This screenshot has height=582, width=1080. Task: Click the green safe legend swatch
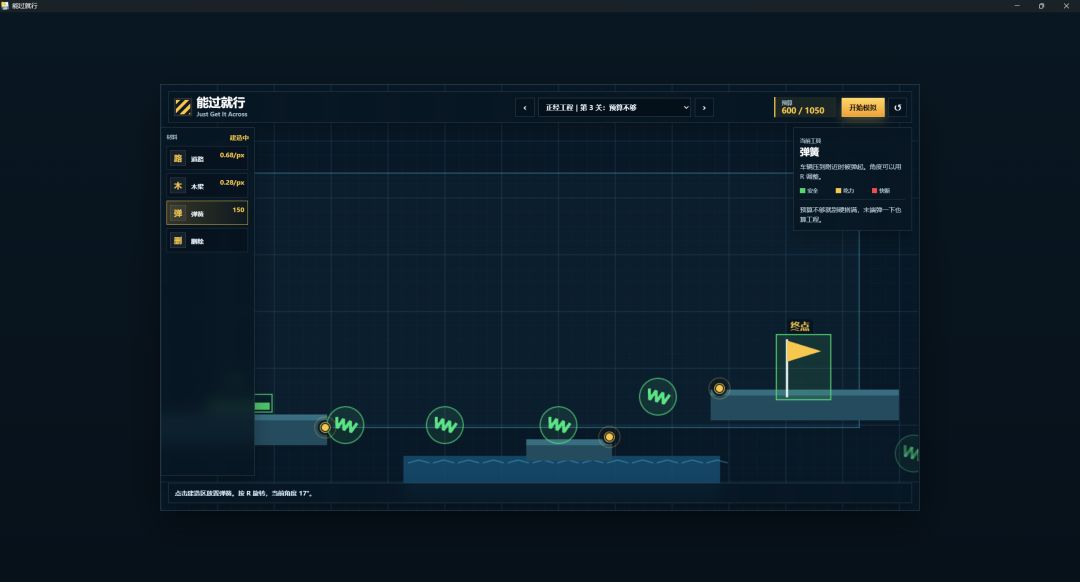click(802, 191)
